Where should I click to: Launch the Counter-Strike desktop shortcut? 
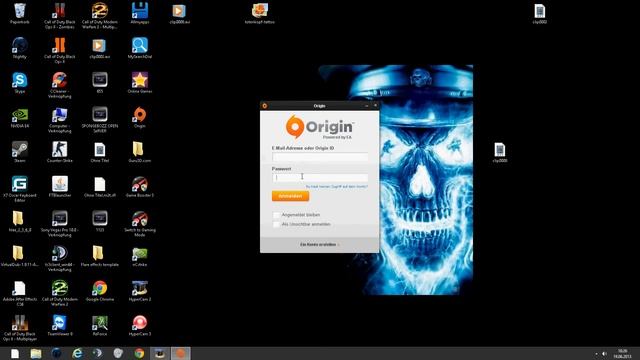(60, 152)
